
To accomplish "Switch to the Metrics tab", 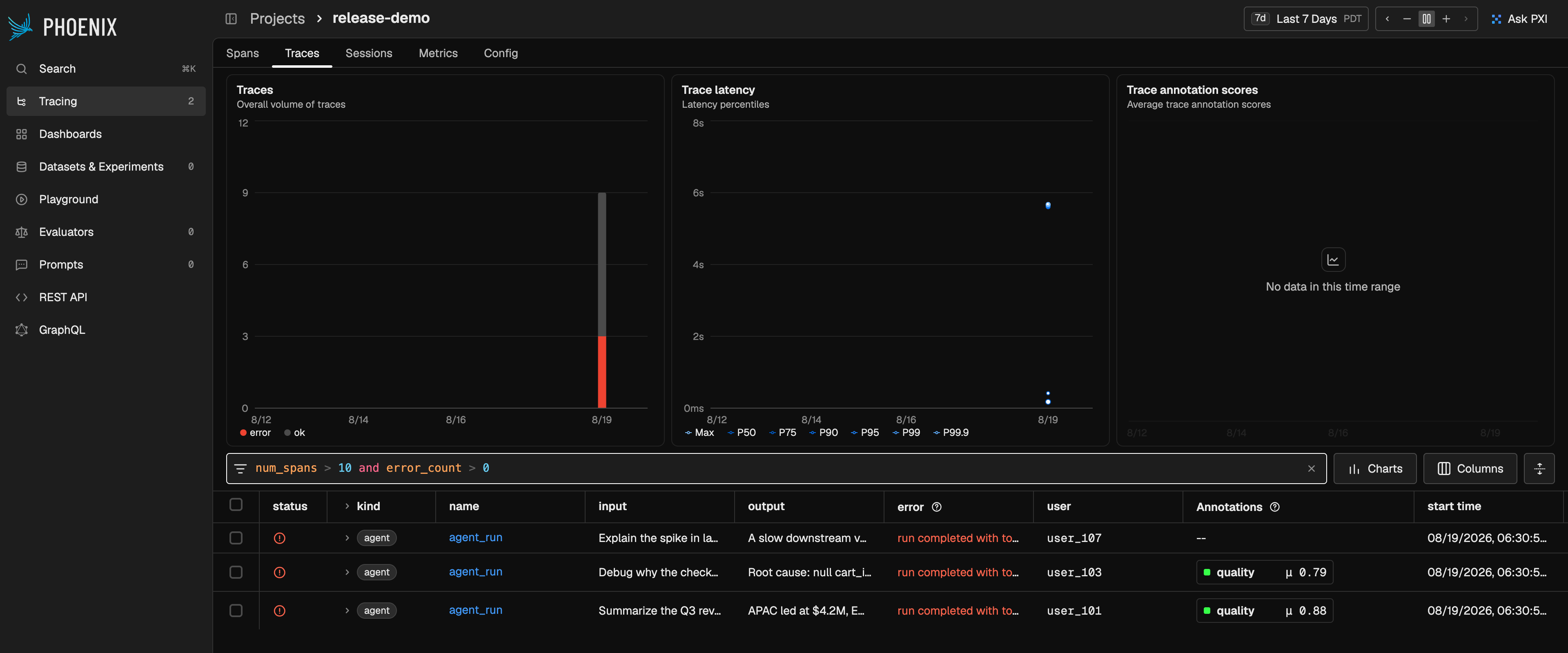I will point(438,53).
